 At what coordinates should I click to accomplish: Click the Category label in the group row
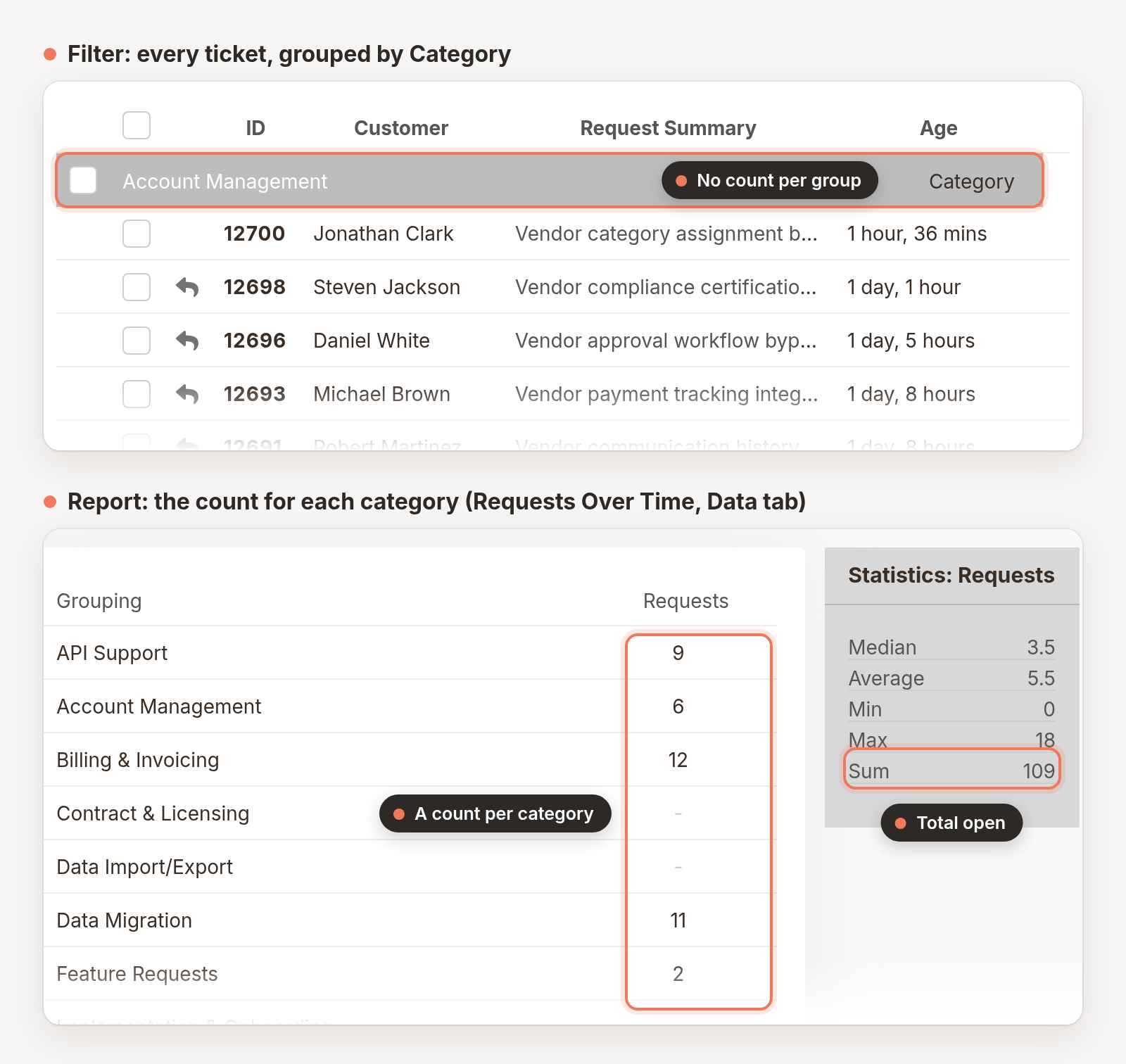(x=971, y=182)
